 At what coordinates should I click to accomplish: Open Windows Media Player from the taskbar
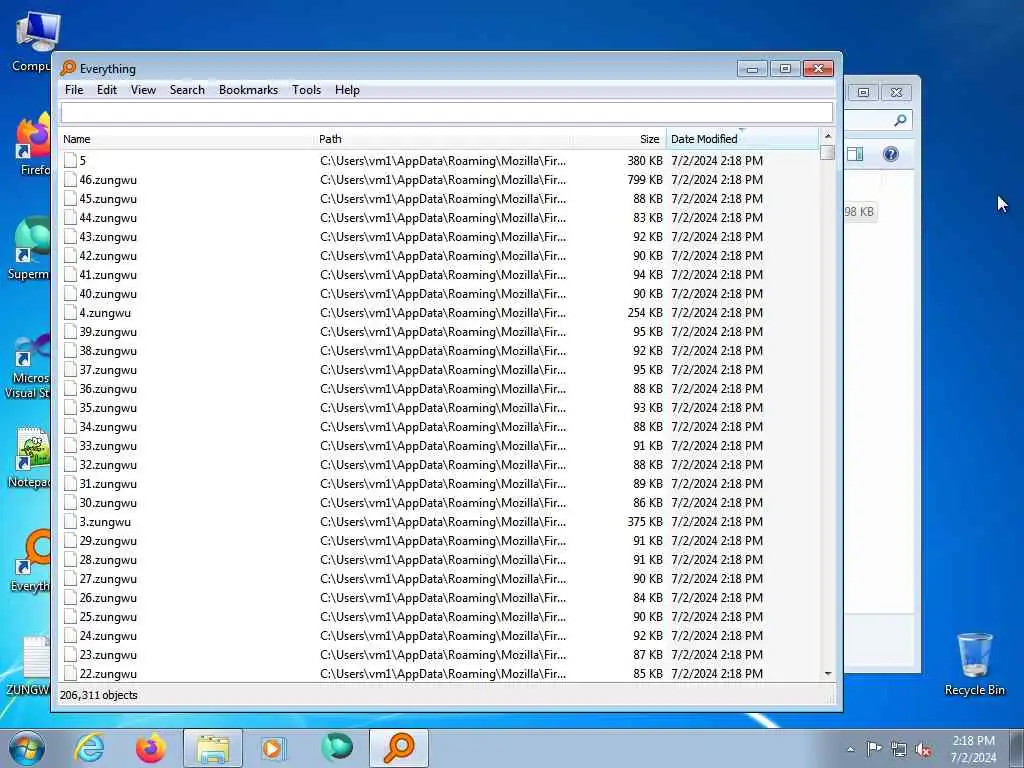point(272,748)
